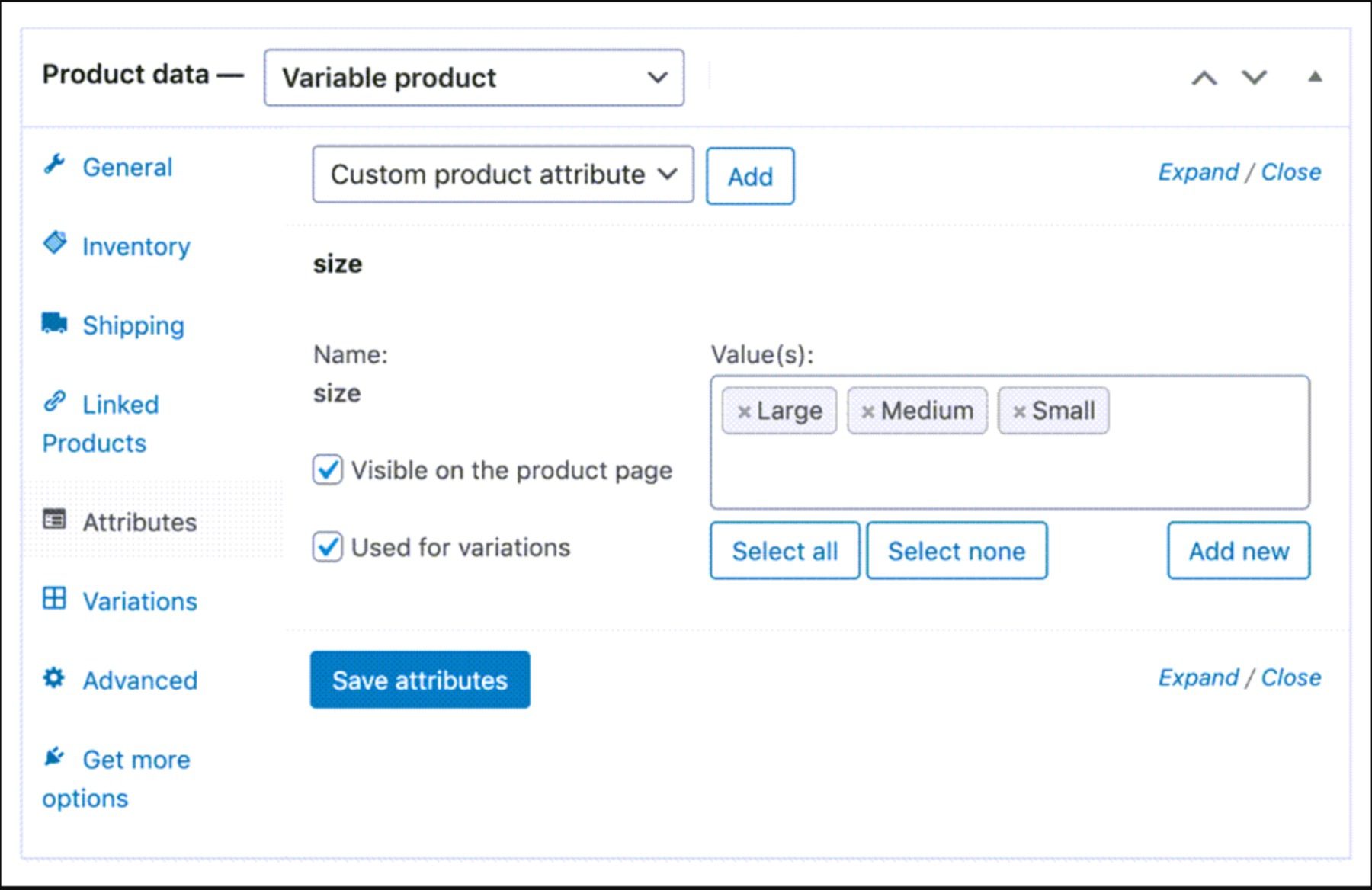Open Get more options plug icon
Viewport: 1372px width, 890px height.
click(x=53, y=757)
